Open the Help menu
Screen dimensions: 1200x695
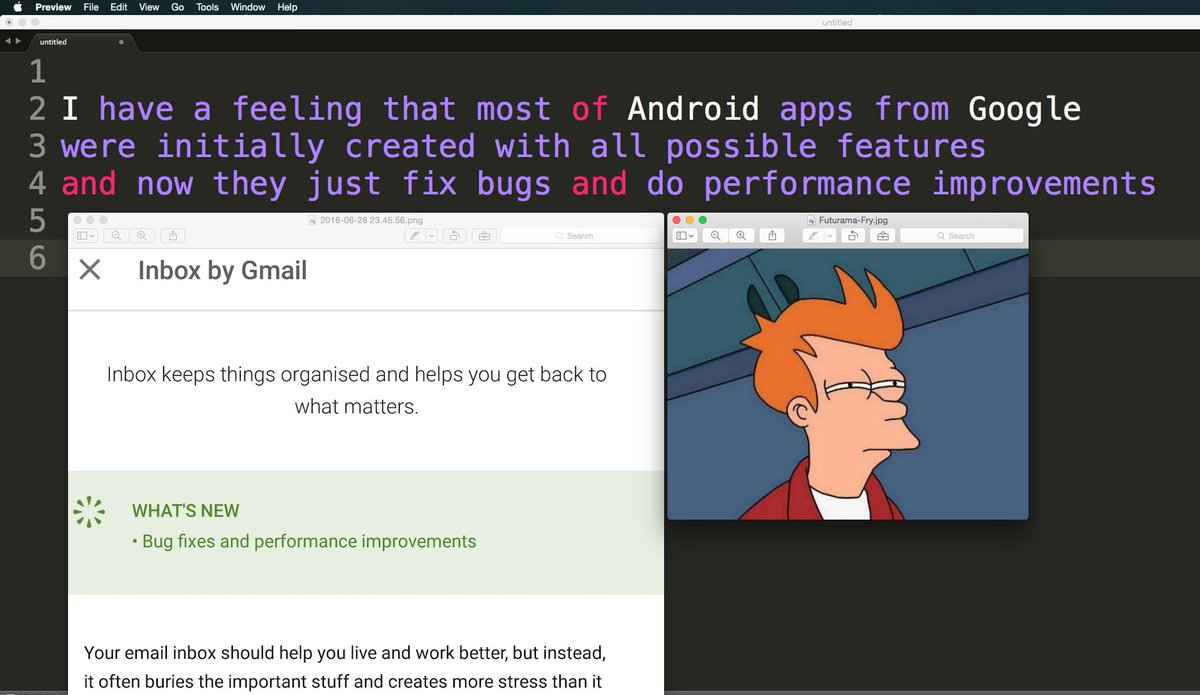(x=287, y=7)
